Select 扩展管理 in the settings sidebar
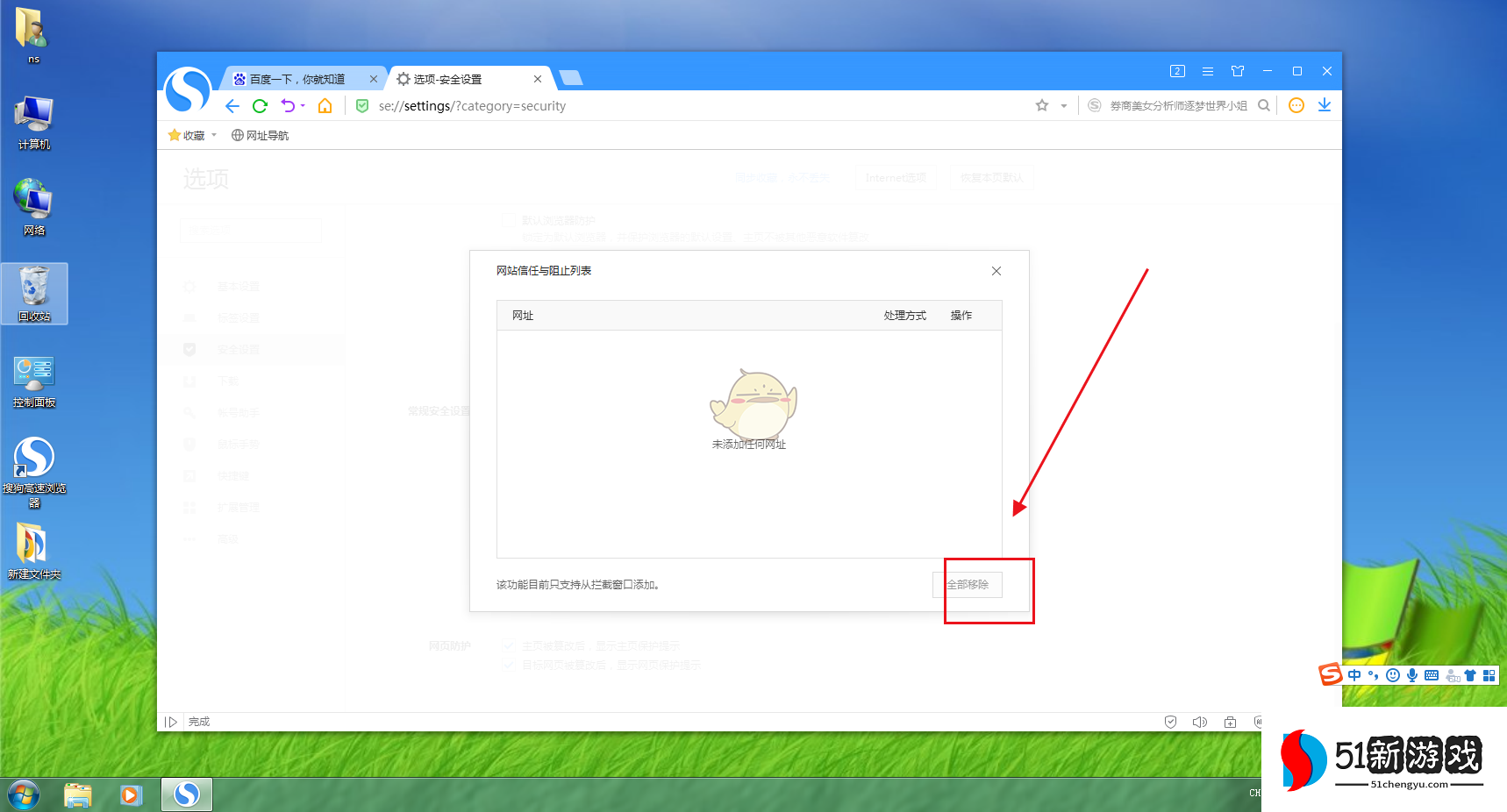 (x=239, y=507)
